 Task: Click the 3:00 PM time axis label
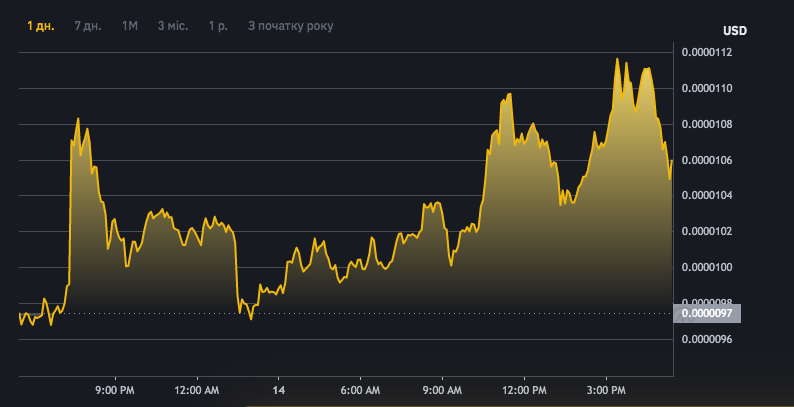pos(607,389)
